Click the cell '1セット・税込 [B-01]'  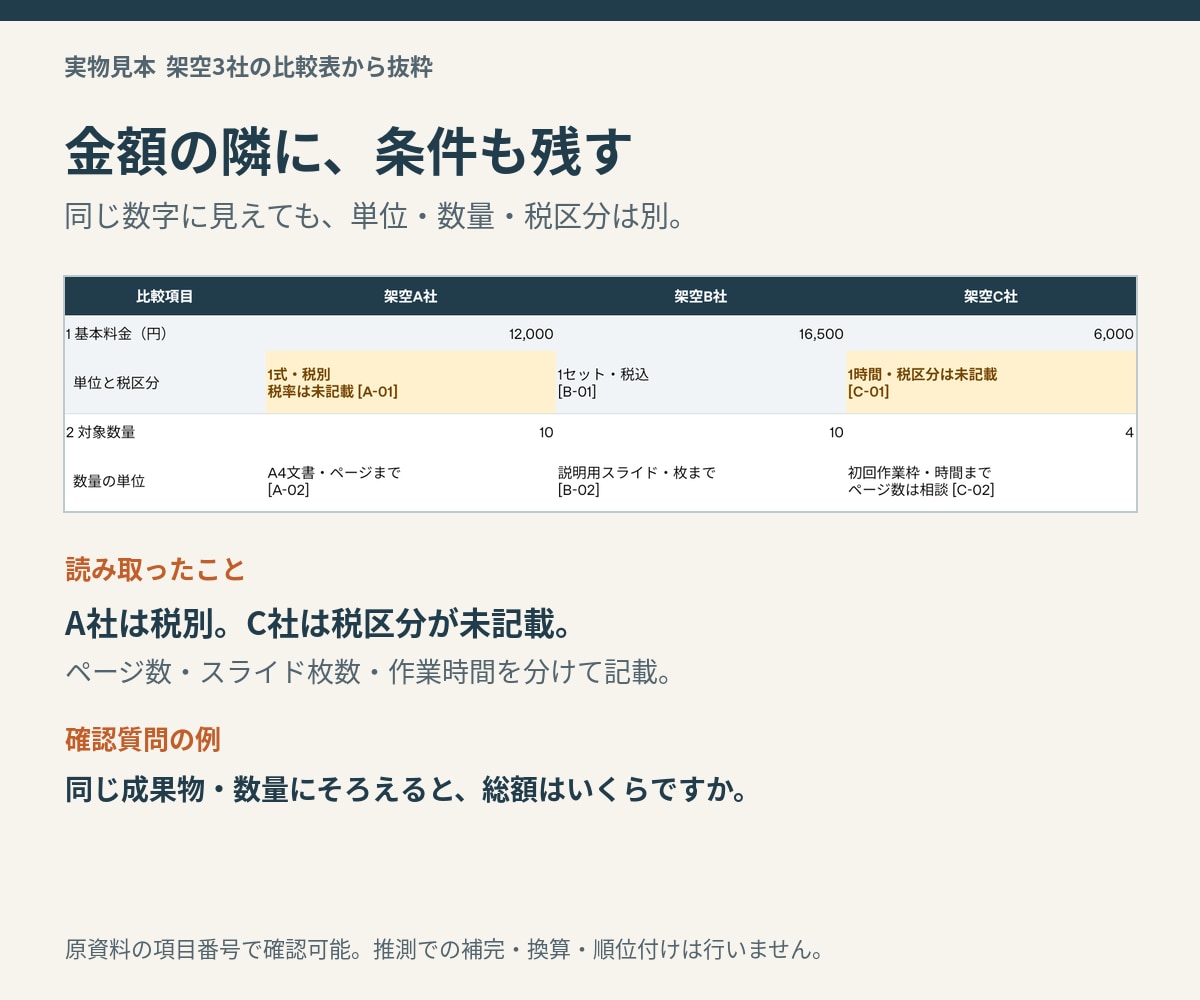point(701,383)
